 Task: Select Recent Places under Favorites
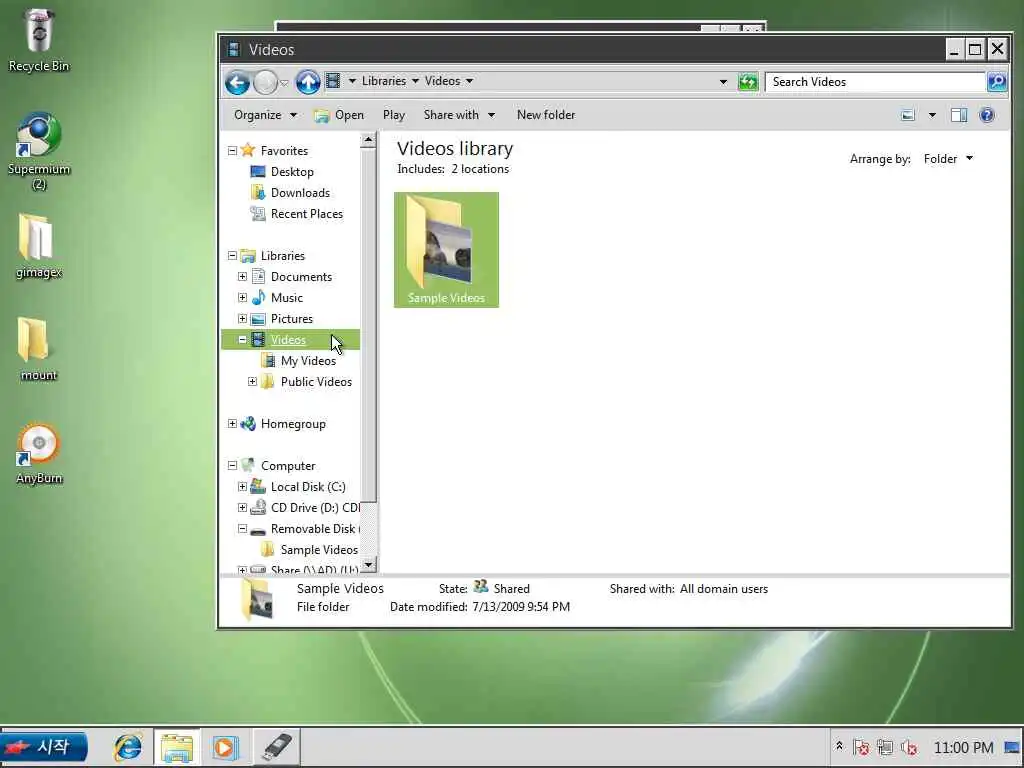click(x=306, y=214)
